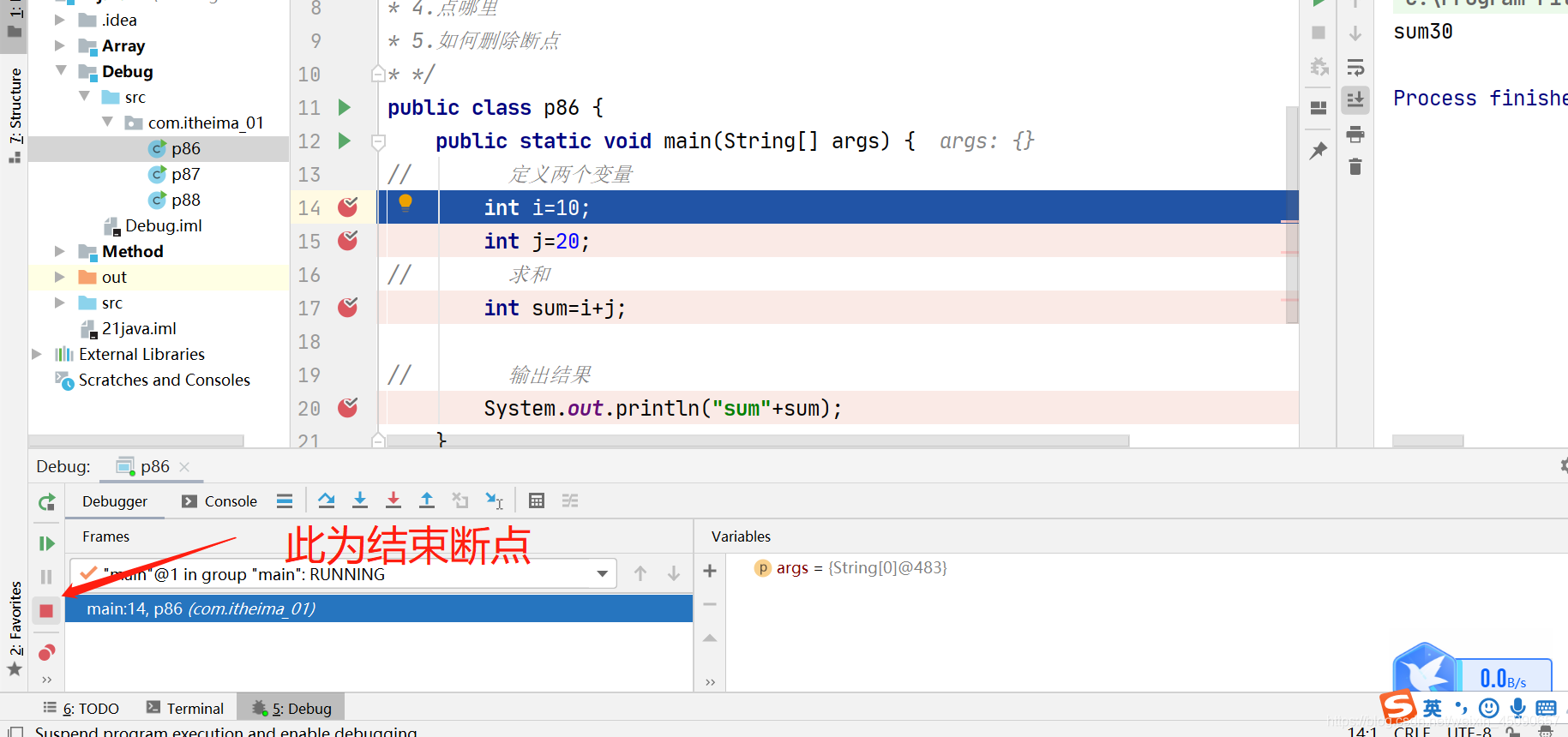
Task: Switch to the Console tab
Action: point(219,501)
